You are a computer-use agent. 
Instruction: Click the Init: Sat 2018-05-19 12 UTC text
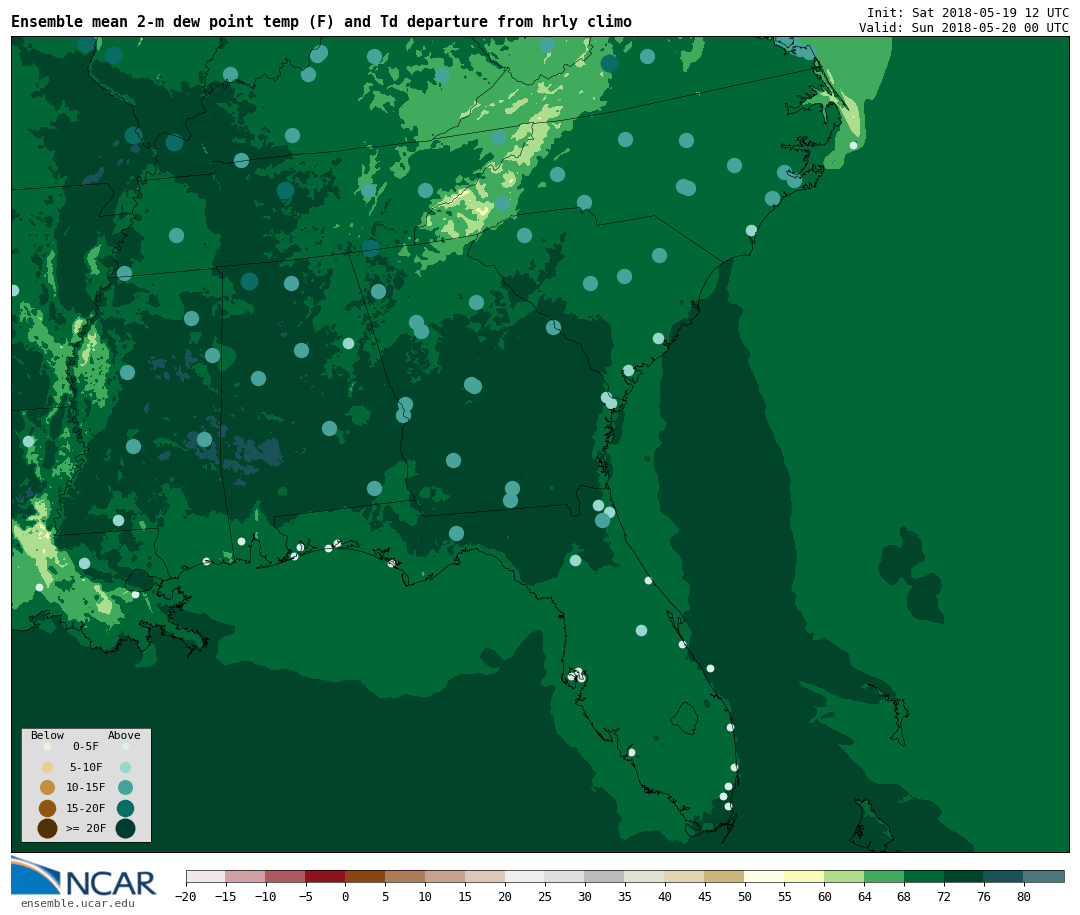(x=968, y=12)
